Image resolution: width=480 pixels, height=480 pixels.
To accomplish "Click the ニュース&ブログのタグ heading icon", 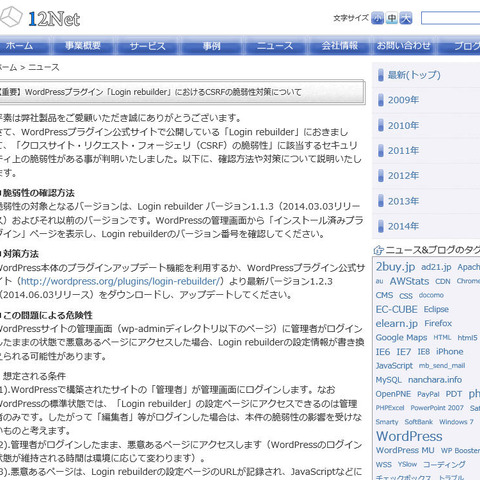I will pos(378,250).
